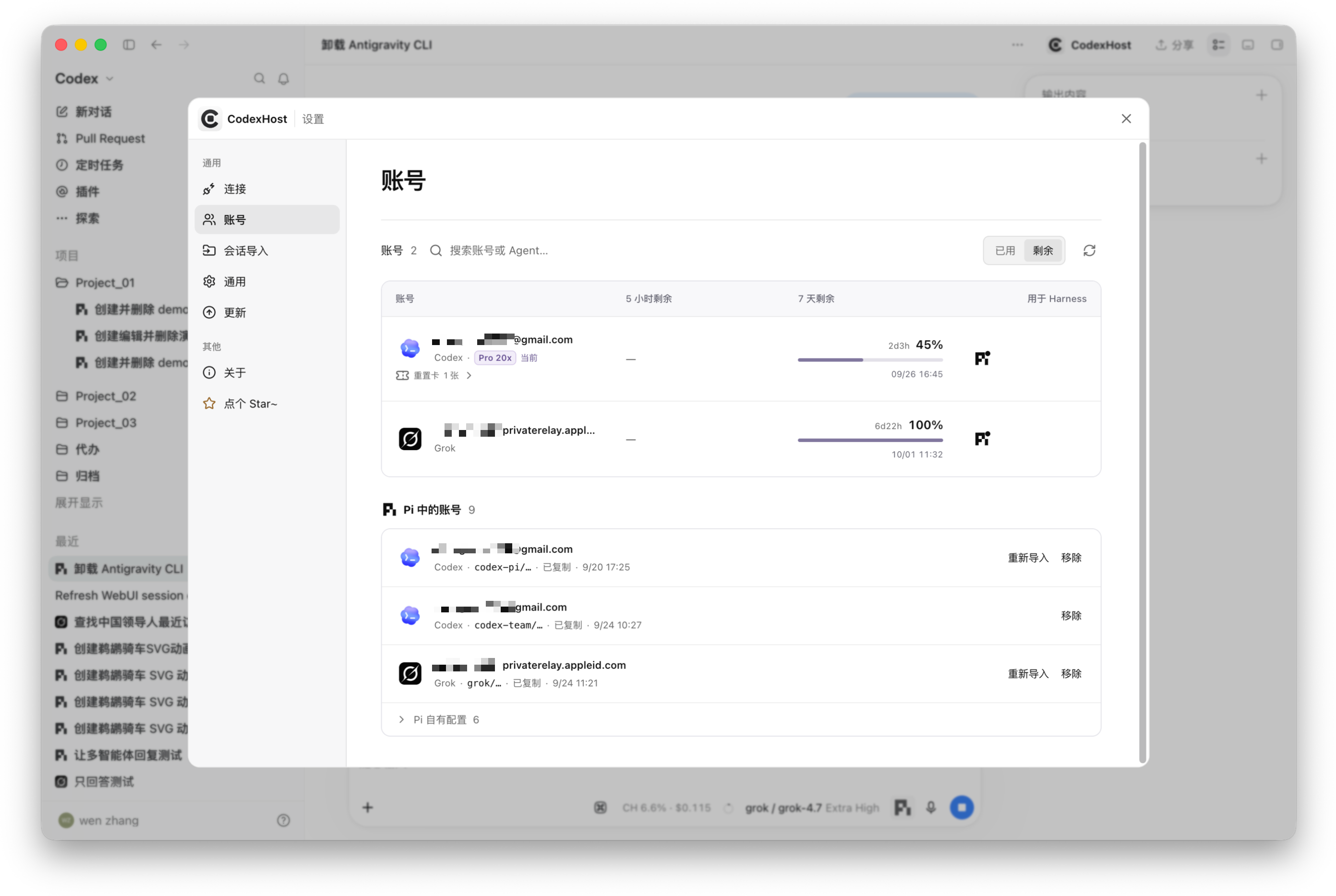Remove the codex-team gmail account
Image resolution: width=1336 pixels, height=896 pixels.
click(x=1071, y=615)
